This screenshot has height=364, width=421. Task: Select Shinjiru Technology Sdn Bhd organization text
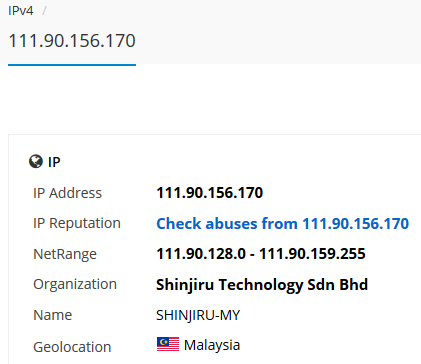(x=262, y=285)
